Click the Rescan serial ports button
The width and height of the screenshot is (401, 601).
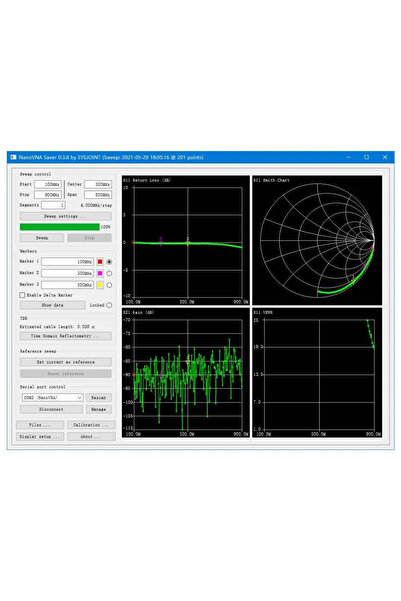click(x=99, y=397)
